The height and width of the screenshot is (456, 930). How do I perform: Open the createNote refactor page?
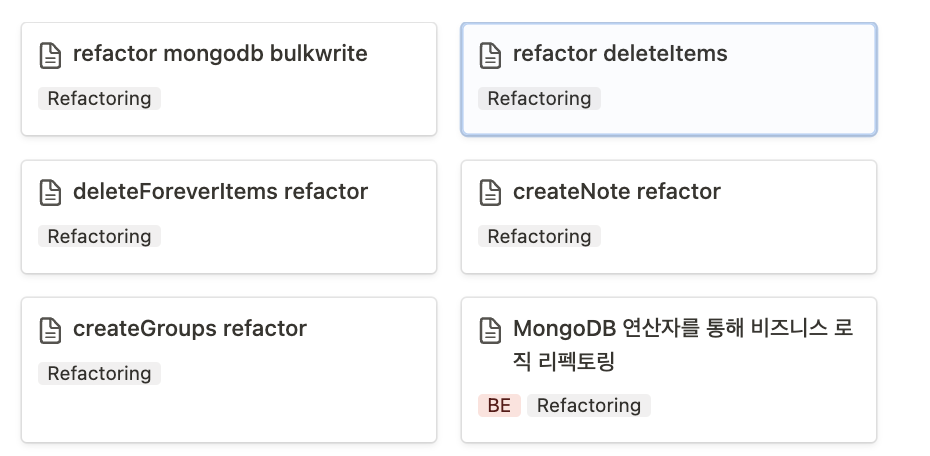(x=616, y=191)
